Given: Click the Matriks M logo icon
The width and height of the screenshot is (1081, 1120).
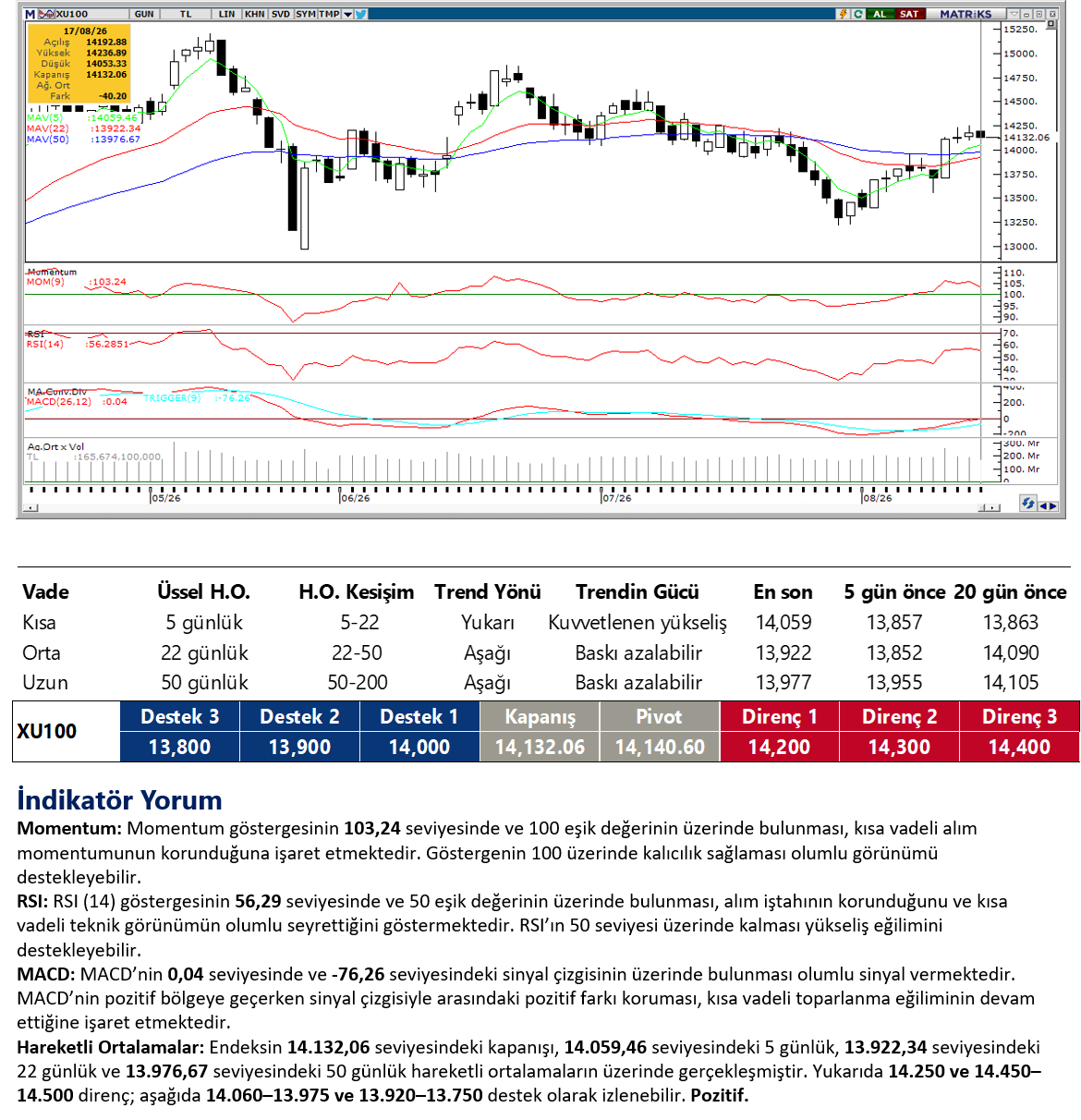Looking at the screenshot, I should (x=30, y=14).
